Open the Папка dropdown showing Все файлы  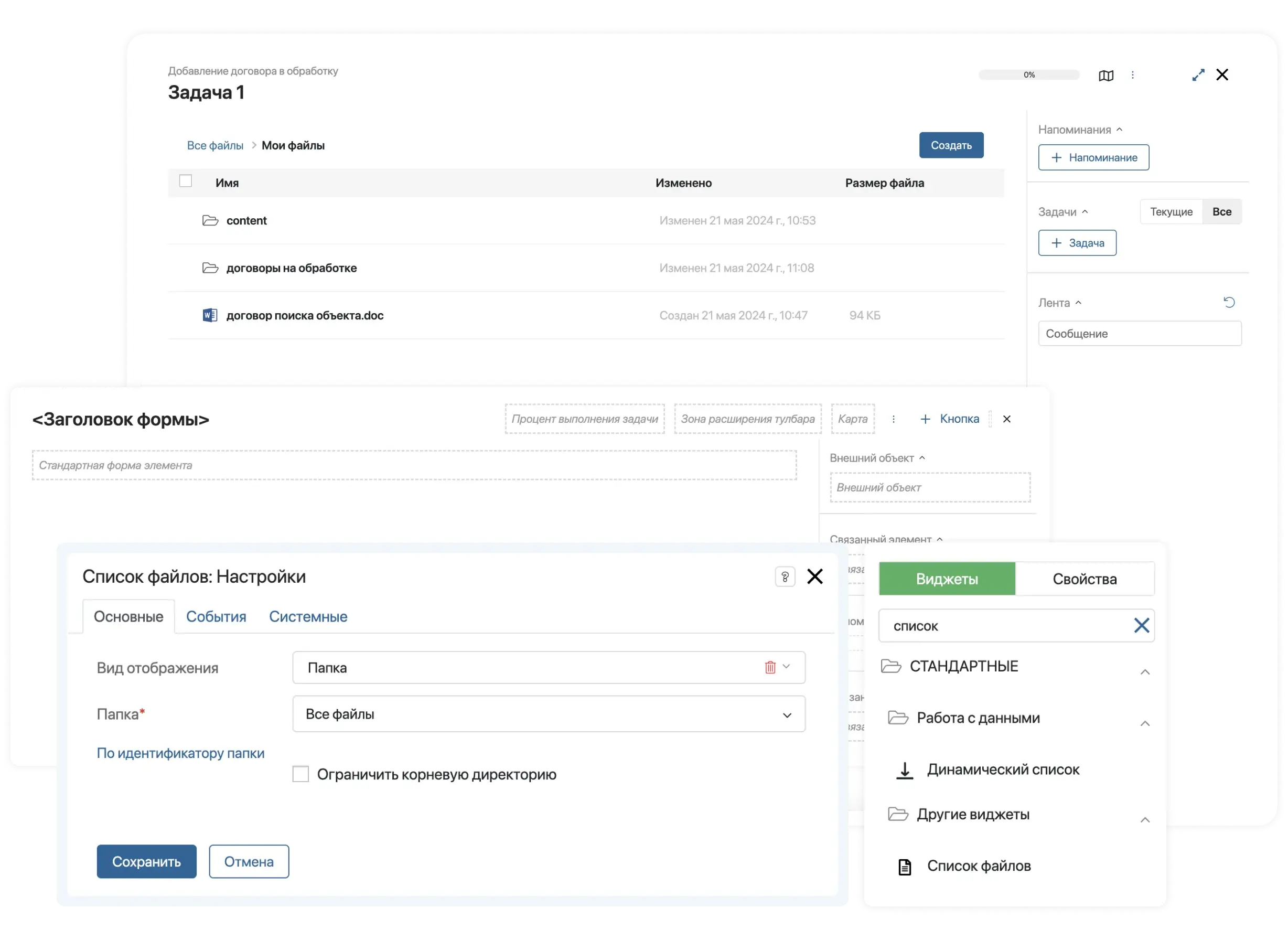pos(549,714)
